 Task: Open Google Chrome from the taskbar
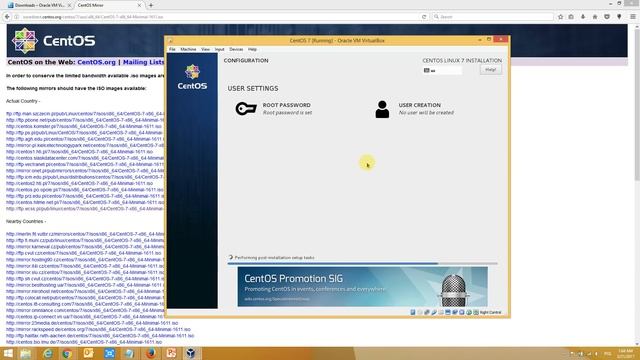[x=67, y=353]
